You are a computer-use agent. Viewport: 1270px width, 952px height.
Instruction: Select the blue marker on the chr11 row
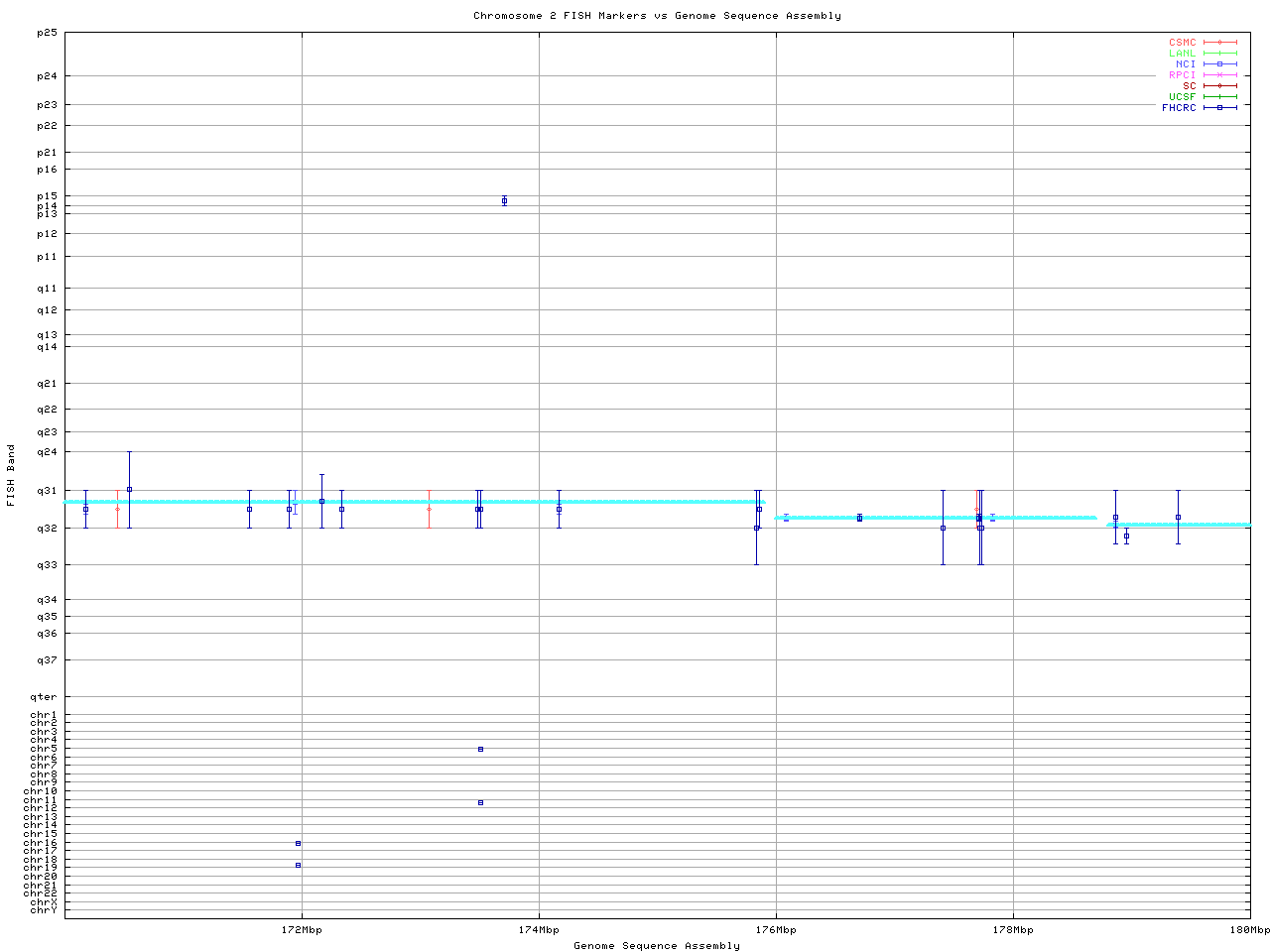coord(480,802)
